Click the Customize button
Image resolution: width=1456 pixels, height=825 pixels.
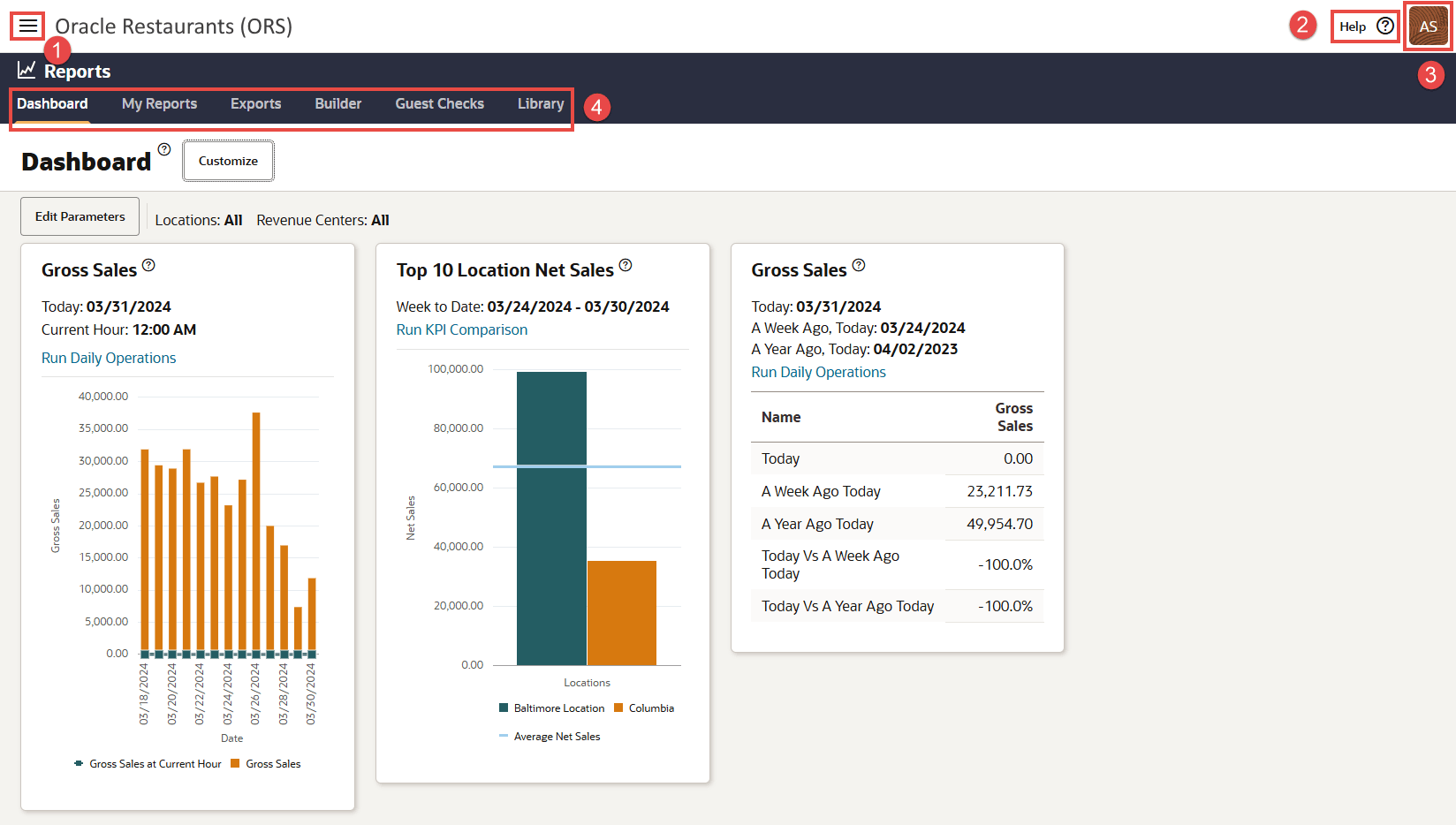(228, 161)
